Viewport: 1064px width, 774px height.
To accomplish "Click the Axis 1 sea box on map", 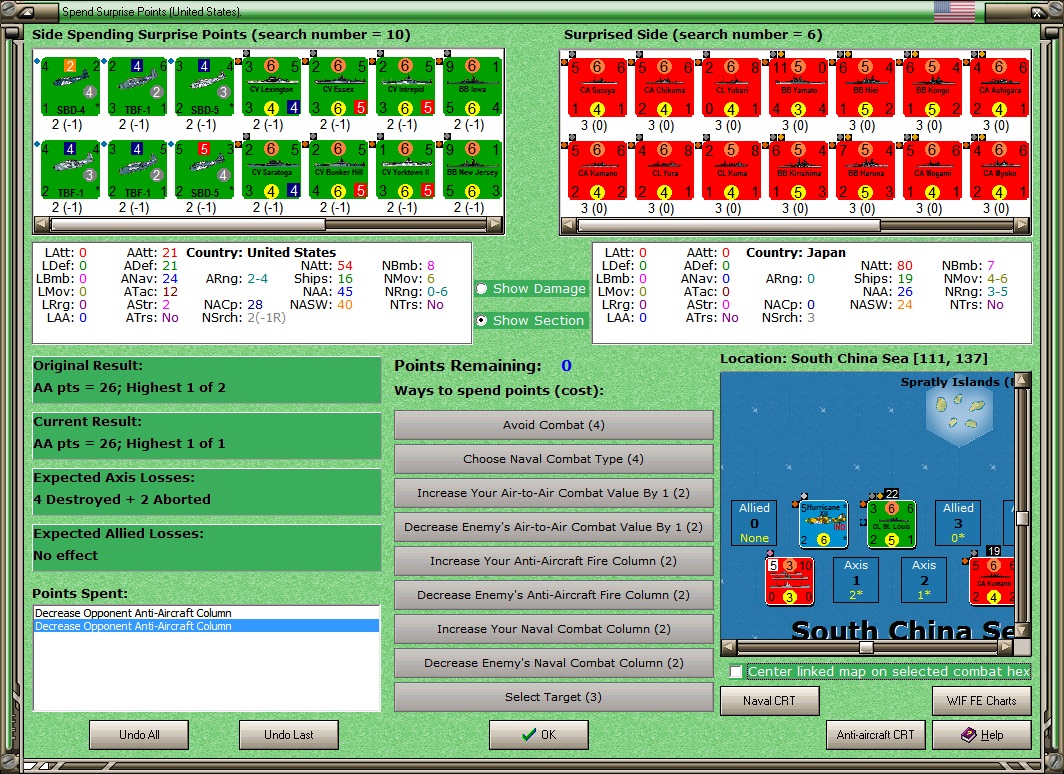I will click(856, 580).
